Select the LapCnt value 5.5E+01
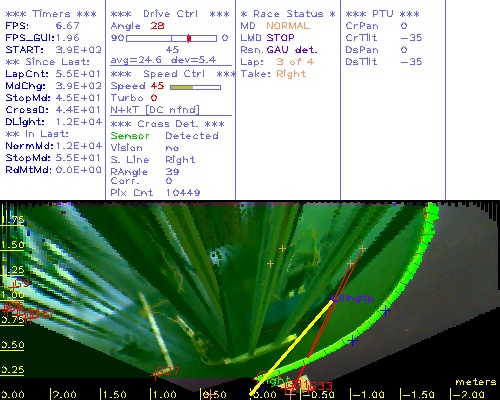 pos(78,74)
